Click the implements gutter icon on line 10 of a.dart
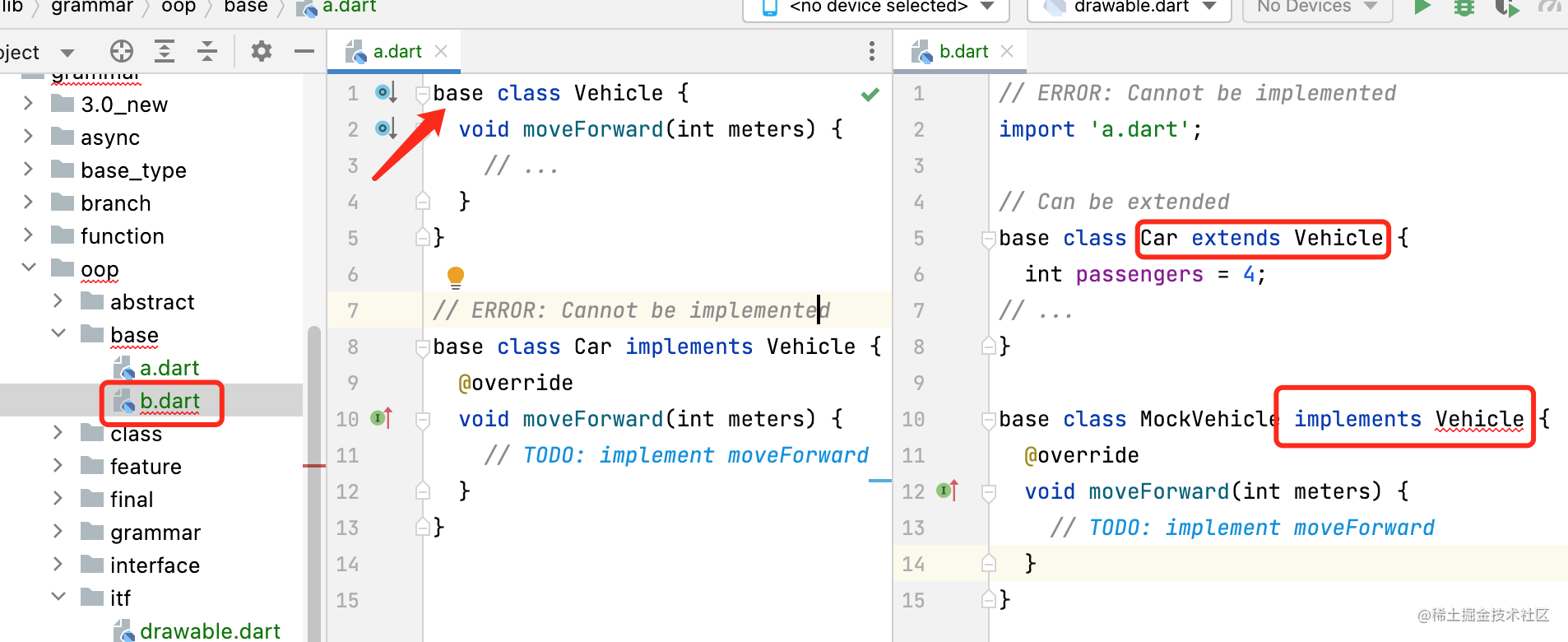 (382, 418)
